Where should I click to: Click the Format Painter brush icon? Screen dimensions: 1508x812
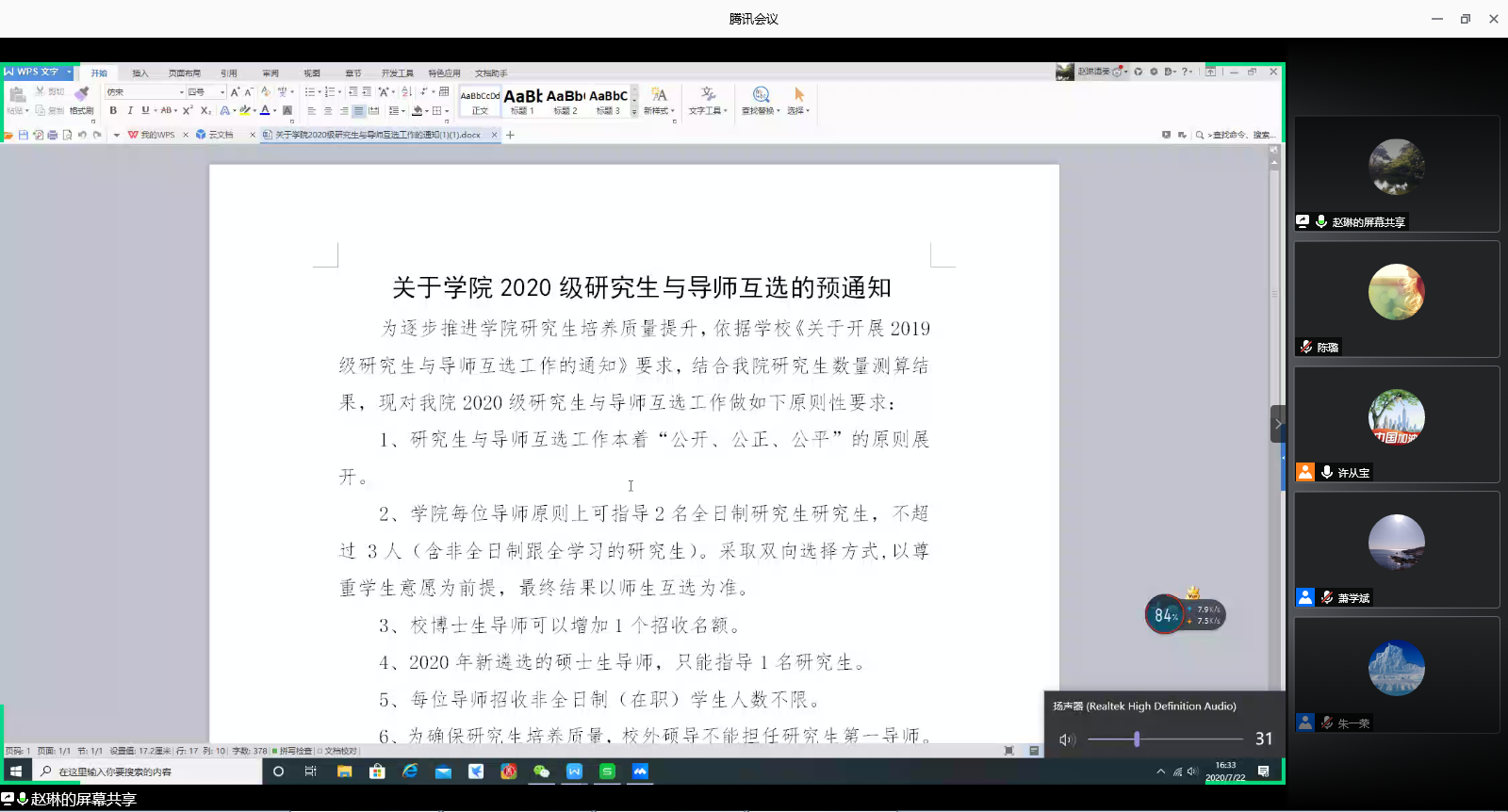pos(82,92)
